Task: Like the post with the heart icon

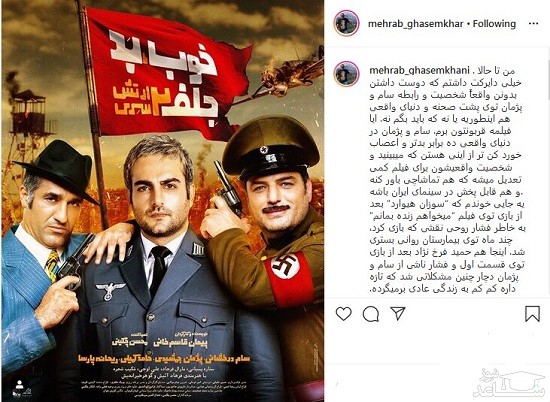Action: (x=343, y=313)
